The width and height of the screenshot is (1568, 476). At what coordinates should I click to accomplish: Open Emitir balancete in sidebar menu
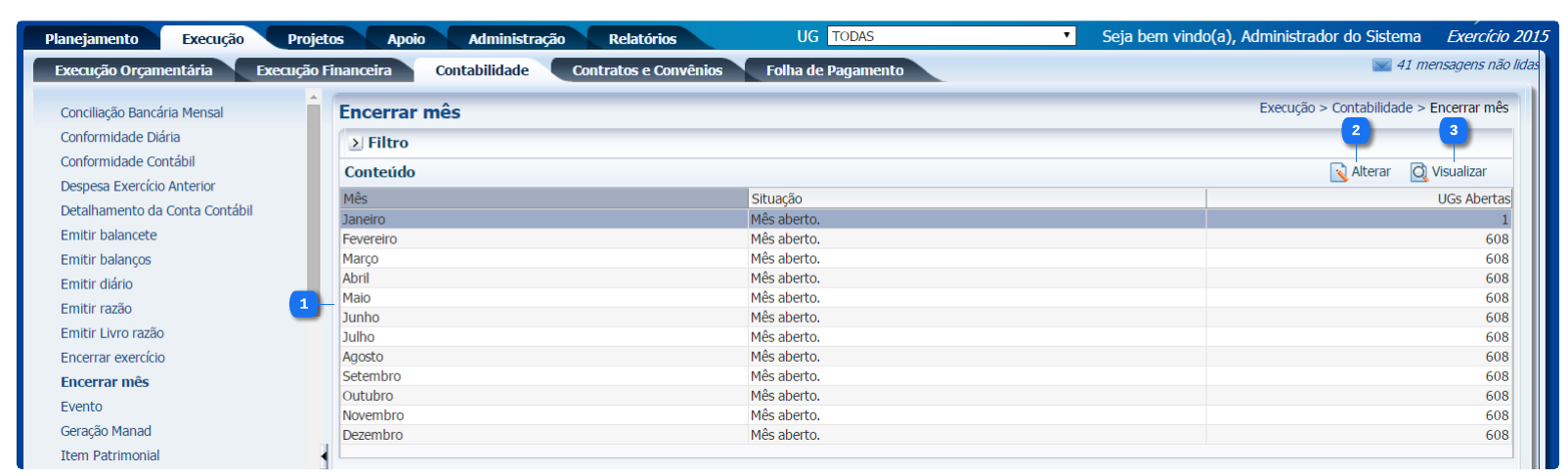109,235
